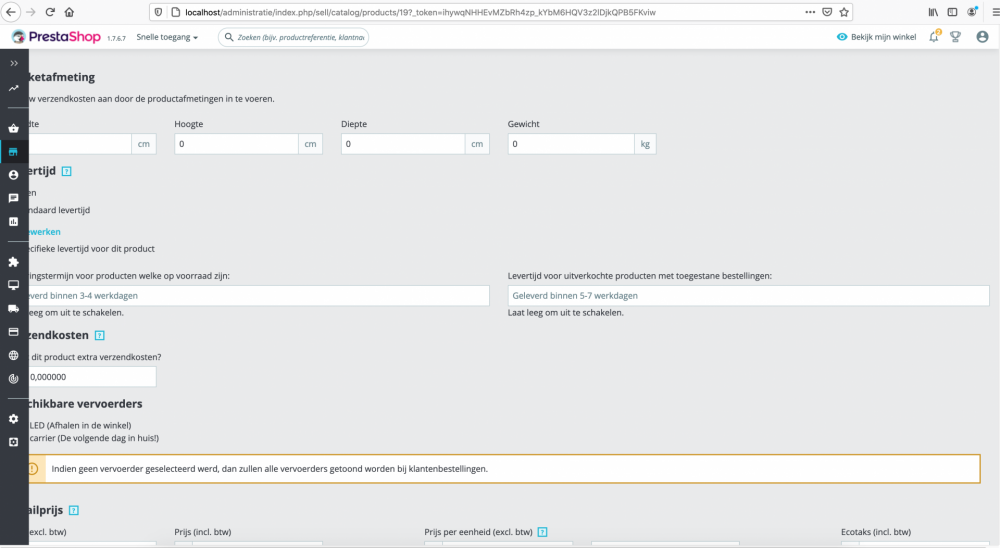Open the employee profile avatar icon

click(x=982, y=37)
